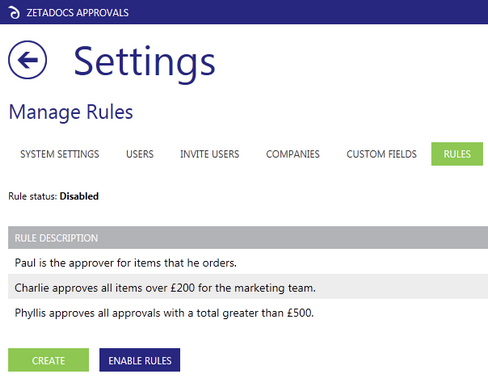The image size is (488, 383).
Task: Click the Rule status label
Action: coord(33,196)
